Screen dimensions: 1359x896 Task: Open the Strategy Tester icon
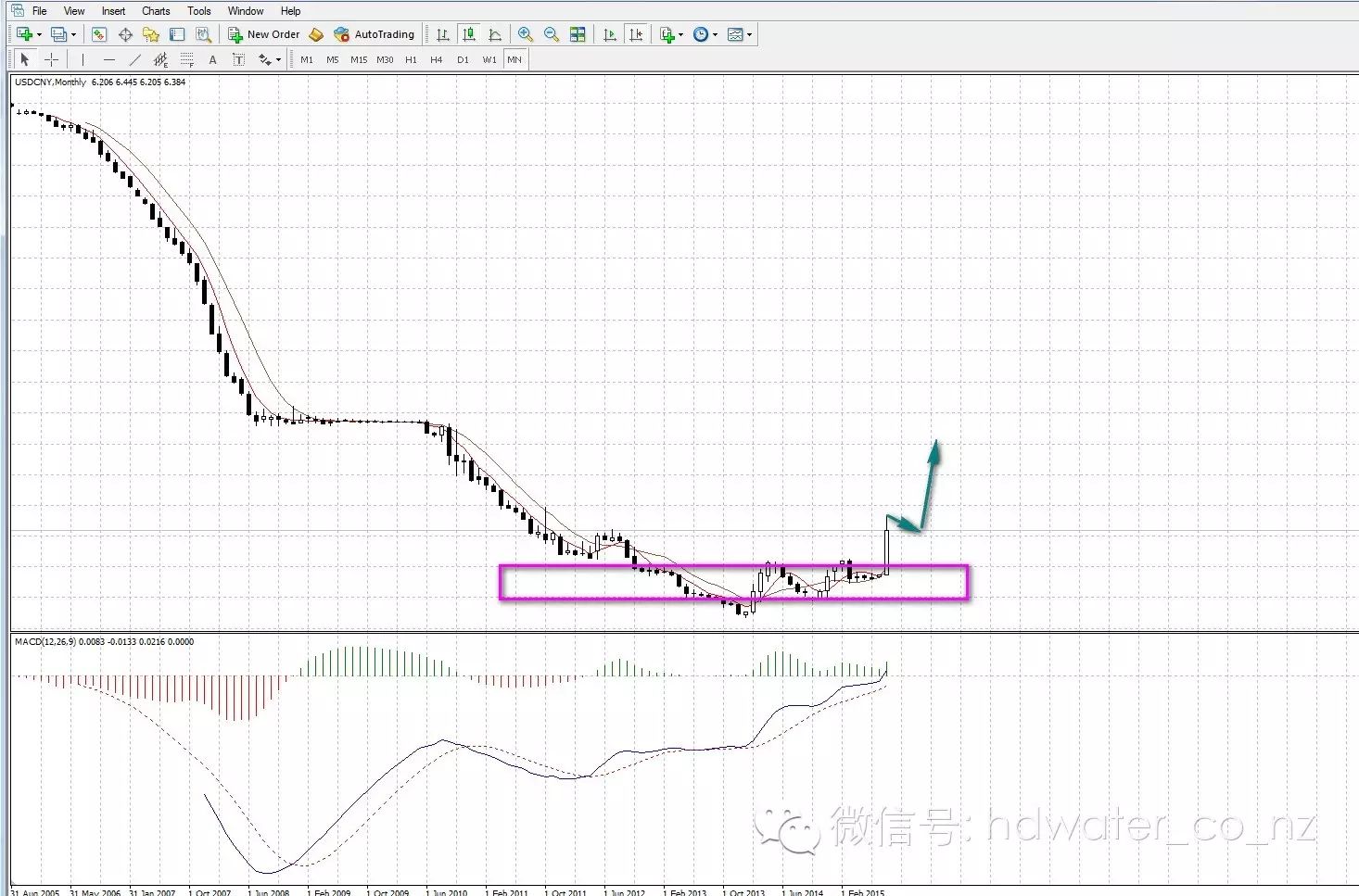coord(203,34)
